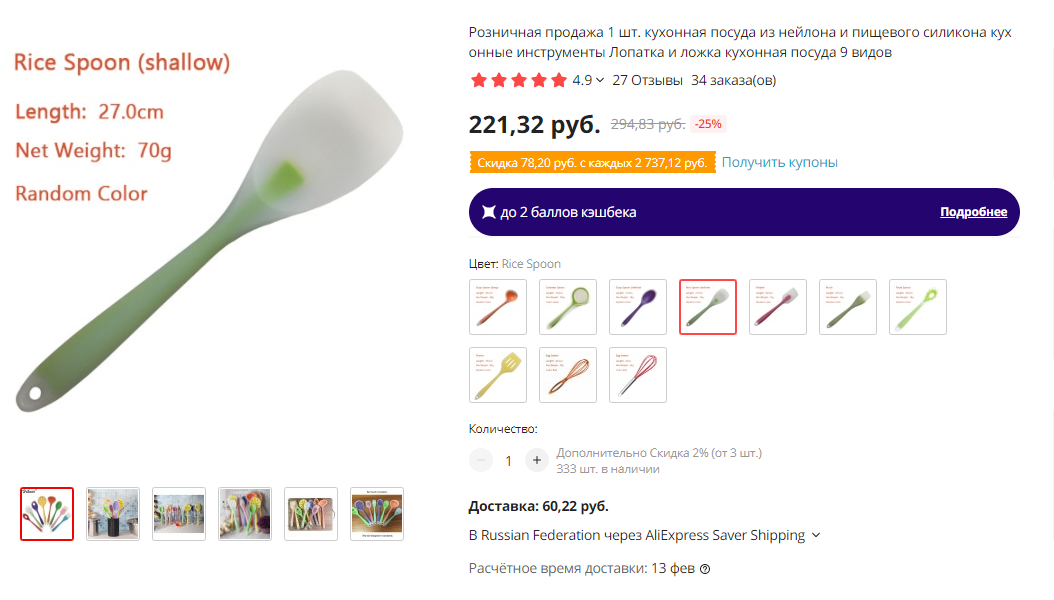Open the thumbnail with utensils in black holder
The height and width of the screenshot is (600, 1054).
(113, 514)
